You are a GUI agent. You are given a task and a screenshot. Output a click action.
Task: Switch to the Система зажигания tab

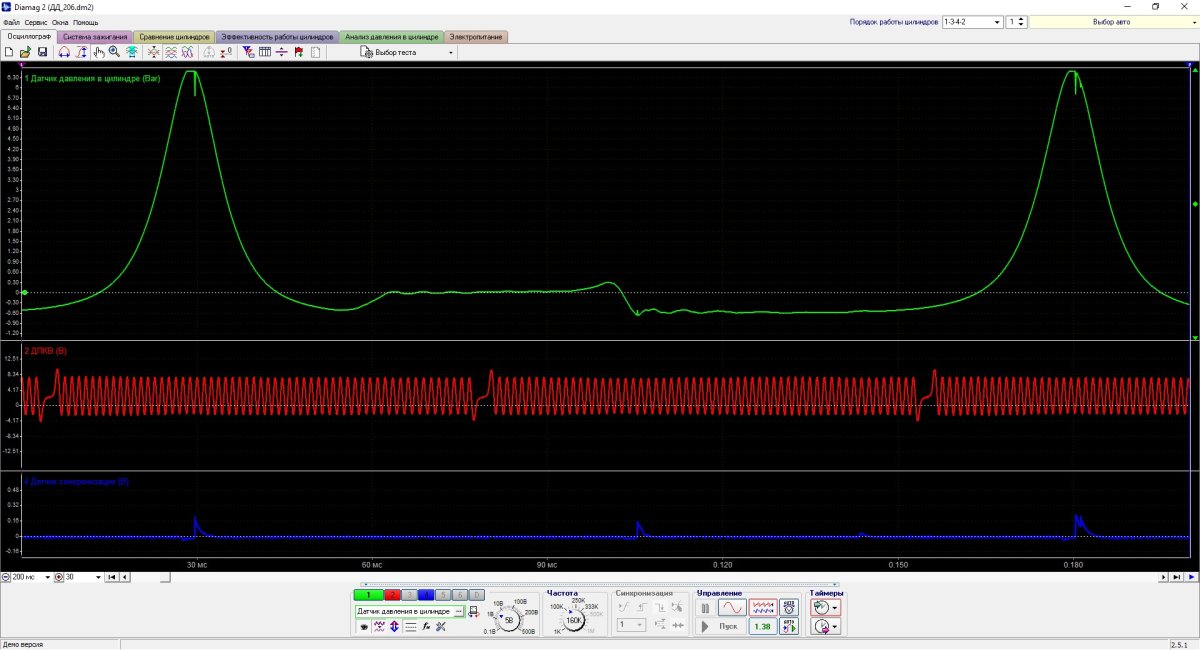(95, 37)
